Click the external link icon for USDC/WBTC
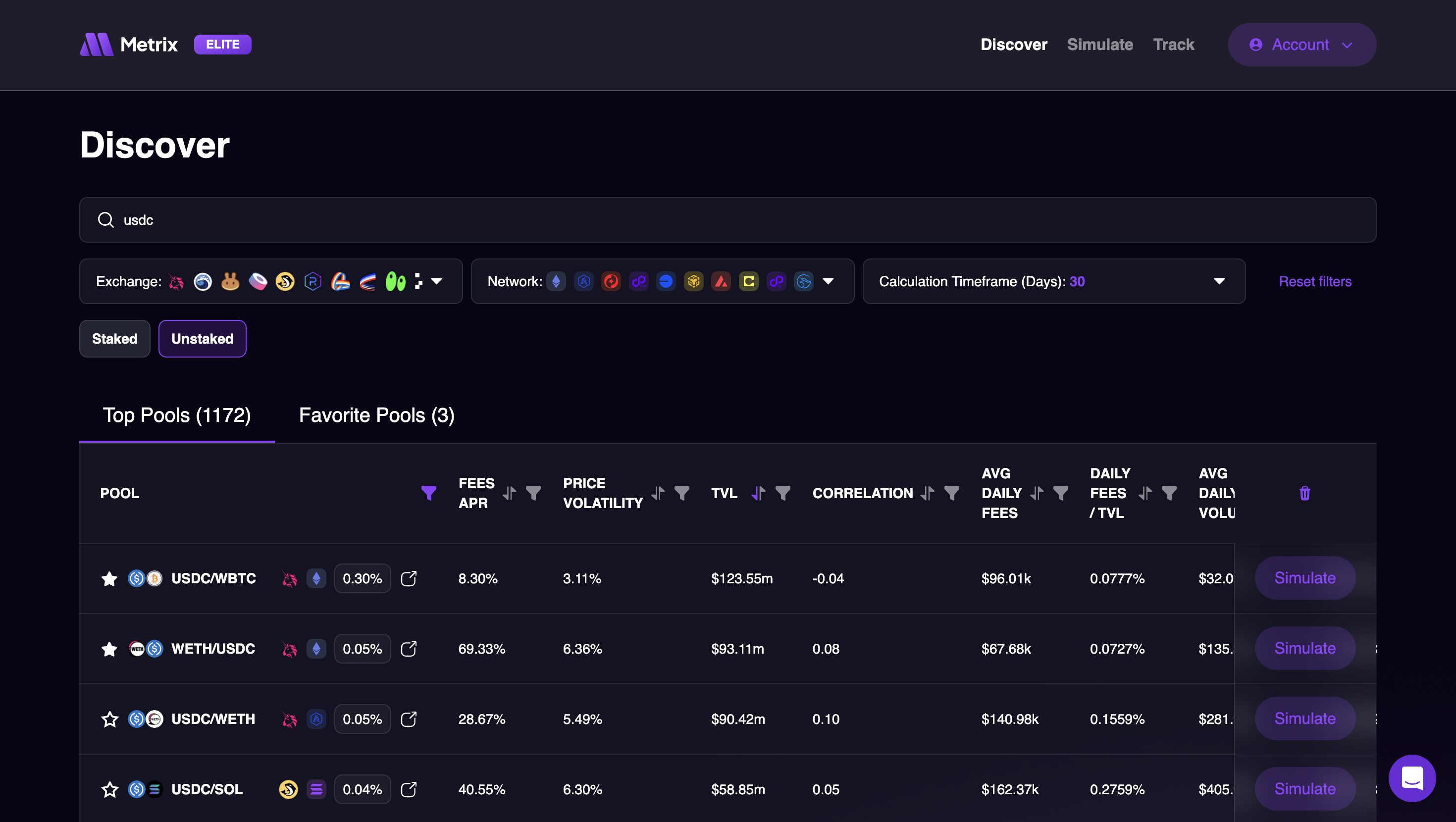The image size is (1456, 822). coord(409,578)
